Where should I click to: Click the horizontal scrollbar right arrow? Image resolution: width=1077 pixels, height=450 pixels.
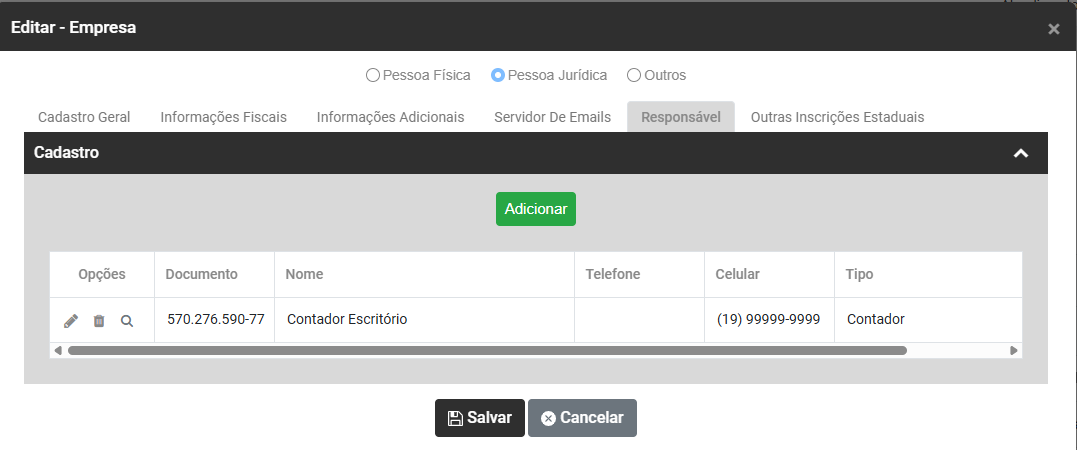[x=1014, y=351]
